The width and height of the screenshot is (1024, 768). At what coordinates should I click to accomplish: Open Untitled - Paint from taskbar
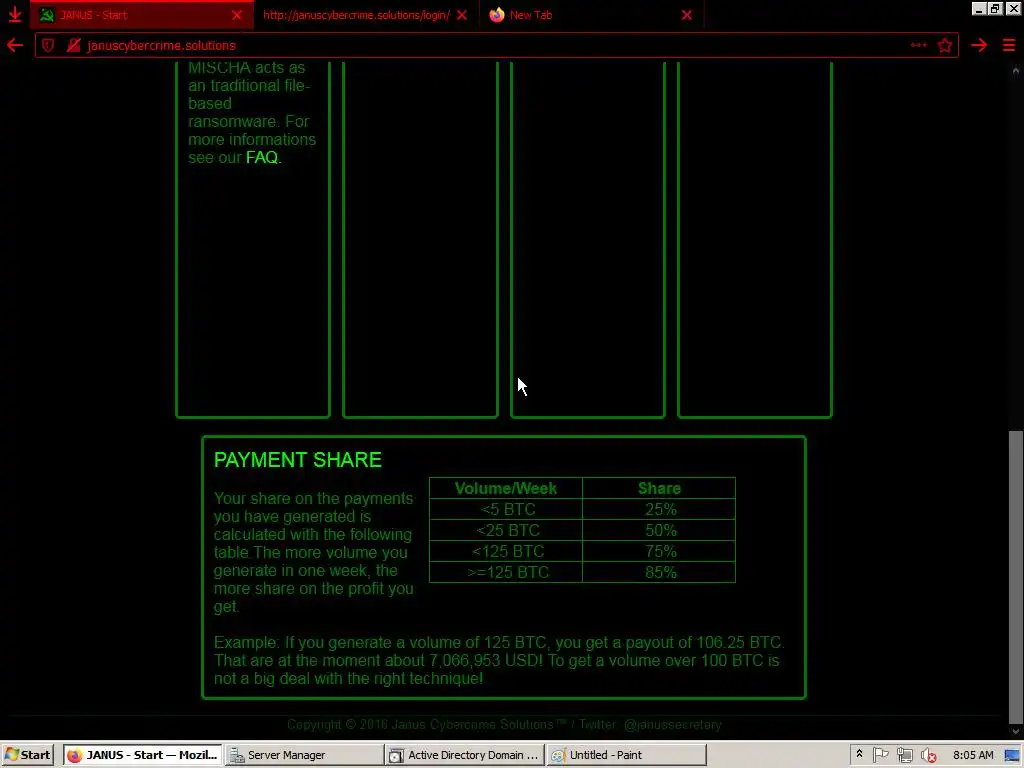point(626,754)
